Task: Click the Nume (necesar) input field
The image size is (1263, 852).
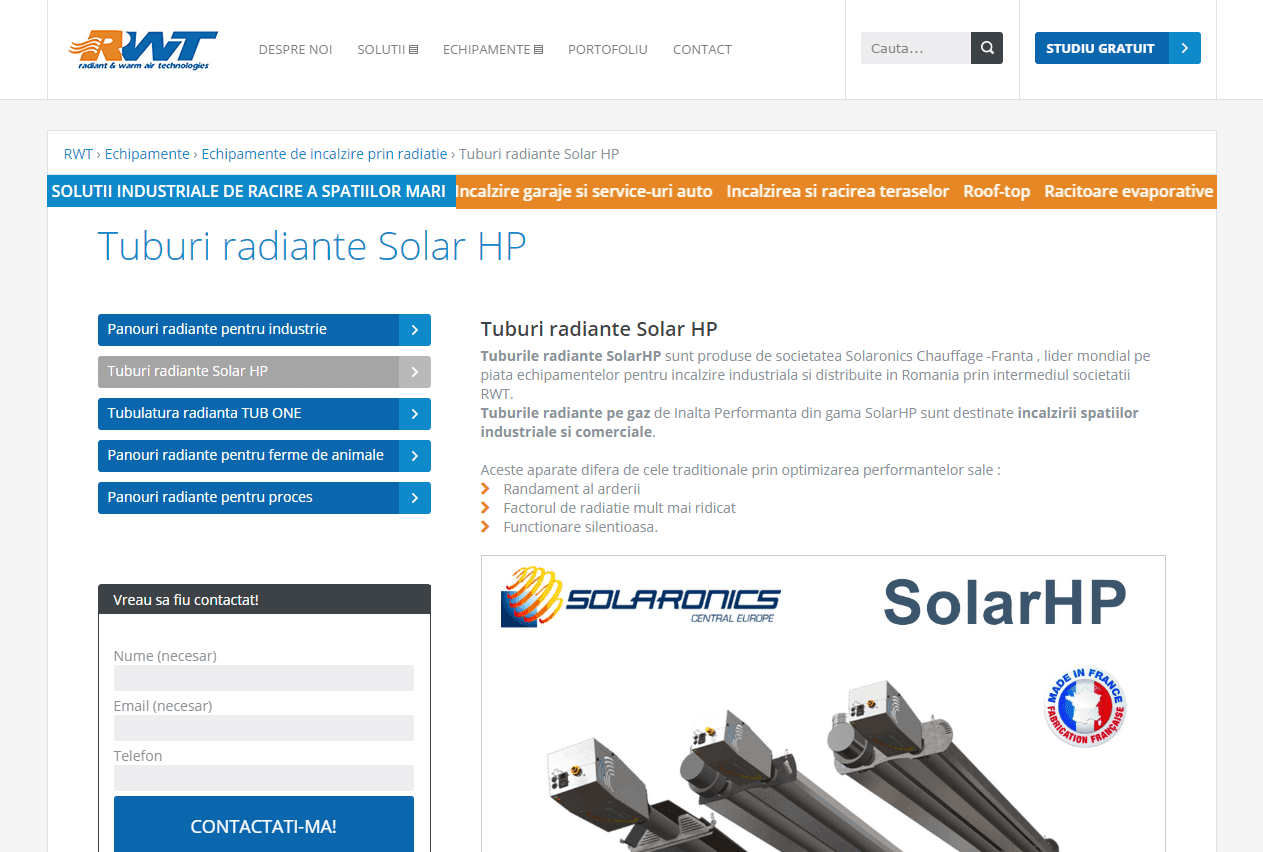Action: click(264, 678)
